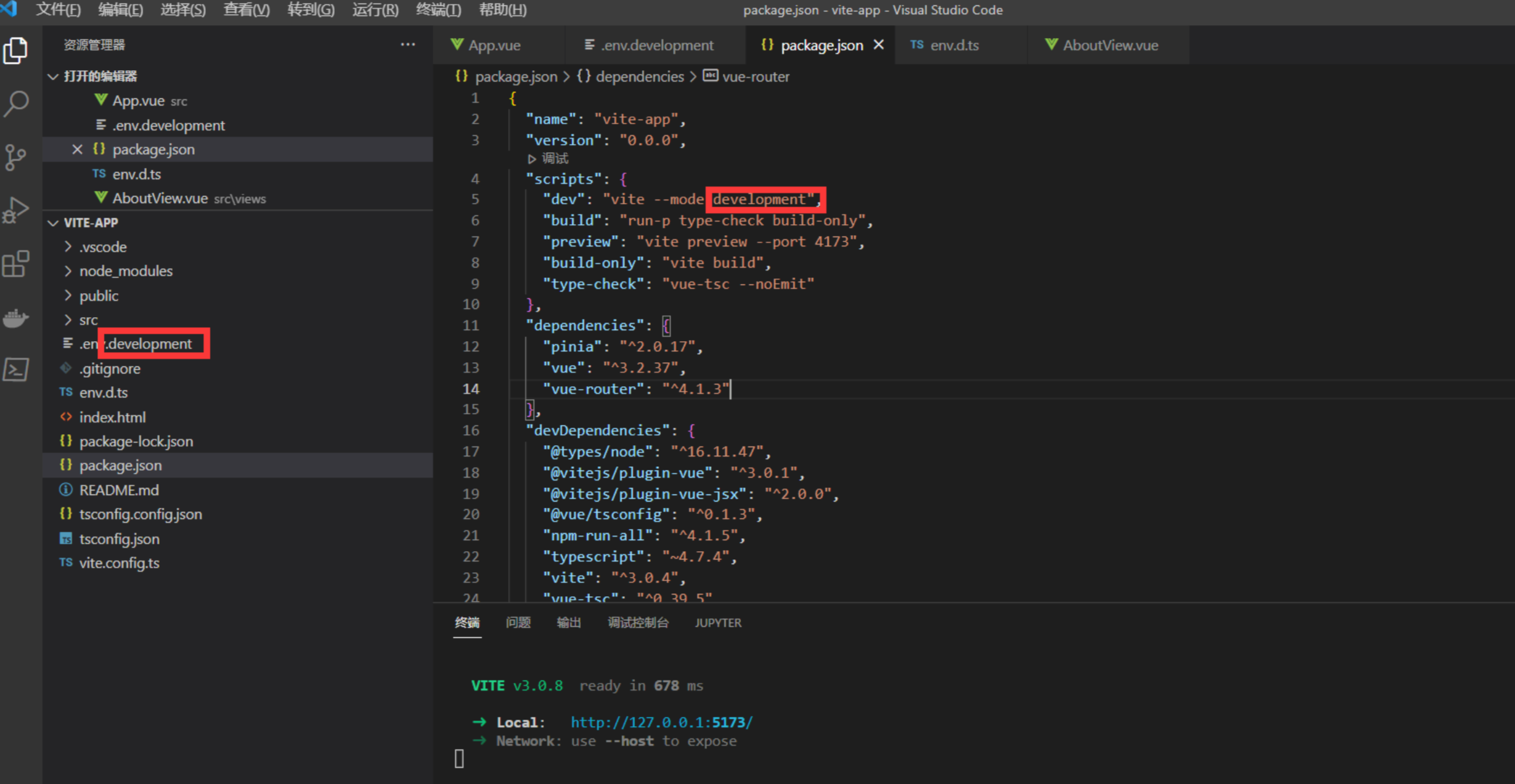The width and height of the screenshot is (1515, 784).
Task: Click Vue icon of App.vue tab
Action: [x=457, y=44]
